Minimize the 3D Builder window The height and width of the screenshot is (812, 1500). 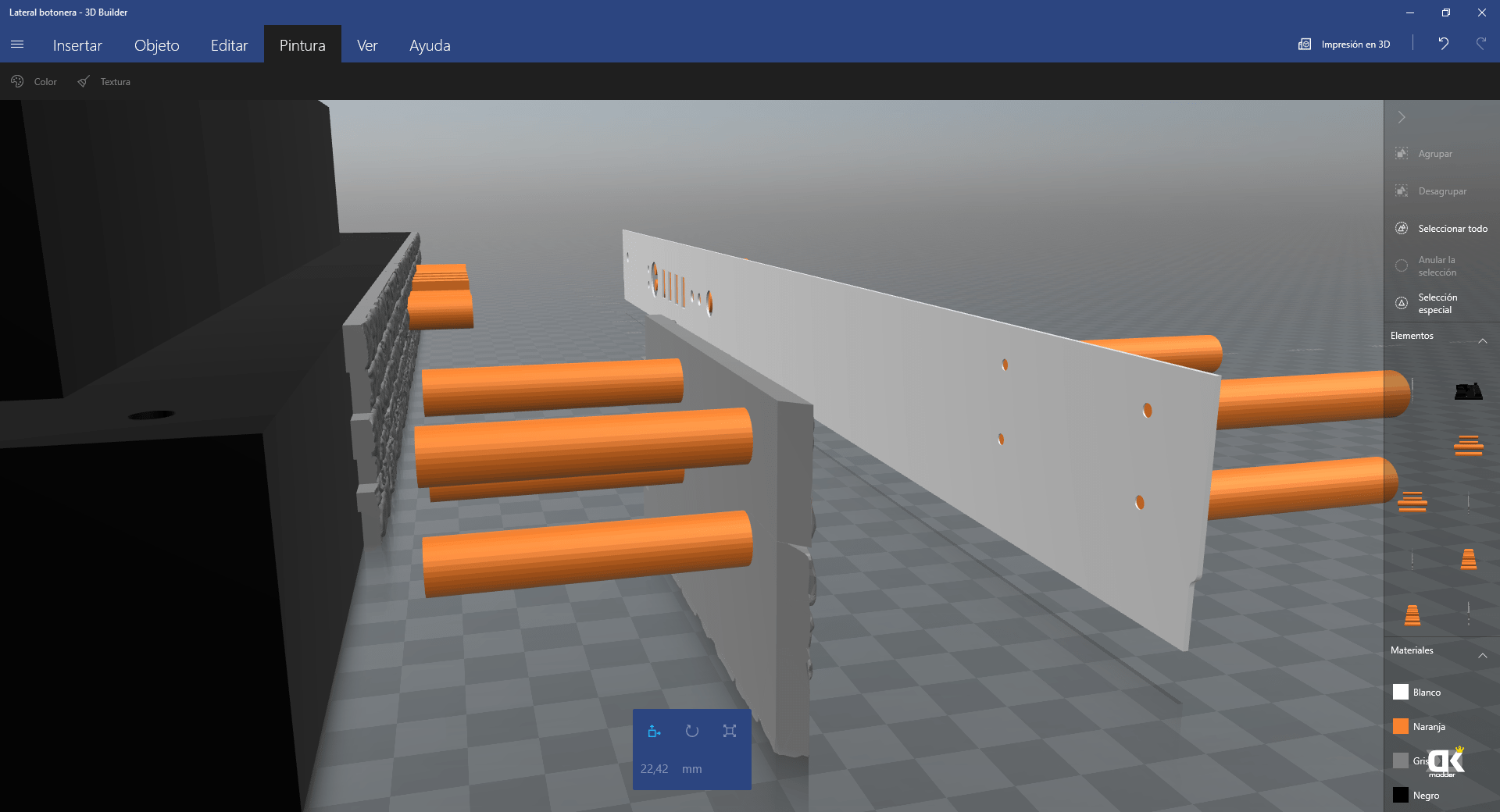coord(1410,12)
